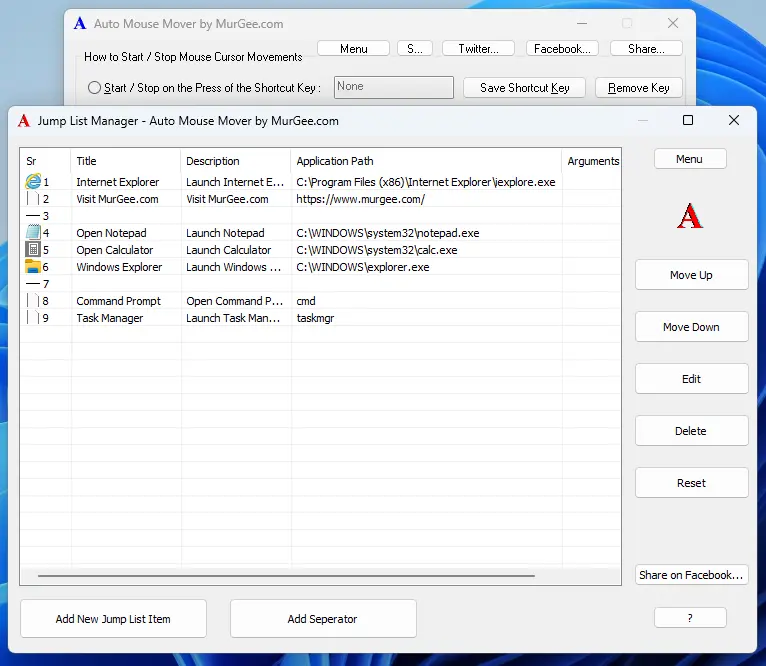Click the red A icon in Jump List Manager title bar
This screenshot has height=666, width=766.
point(23,121)
